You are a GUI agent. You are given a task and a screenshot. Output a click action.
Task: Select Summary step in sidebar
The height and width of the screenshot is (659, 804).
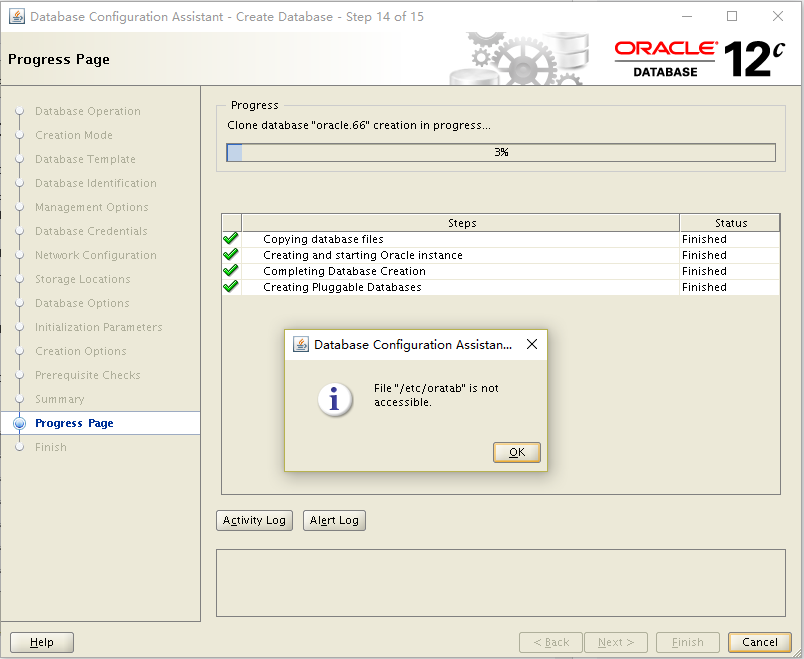coord(59,400)
